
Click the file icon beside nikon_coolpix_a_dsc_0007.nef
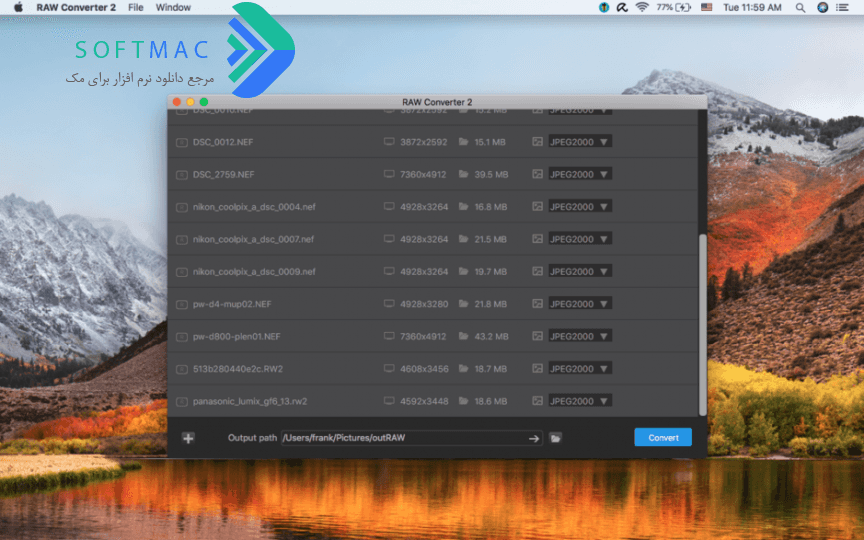point(182,240)
